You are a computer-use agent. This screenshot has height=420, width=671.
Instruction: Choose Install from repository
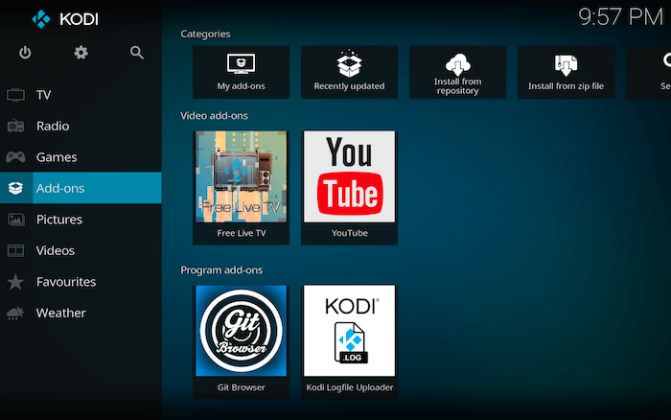click(x=457, y=72)
